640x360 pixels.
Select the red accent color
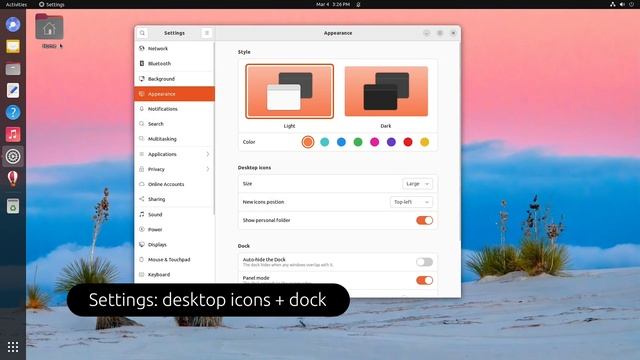(408, 142)
